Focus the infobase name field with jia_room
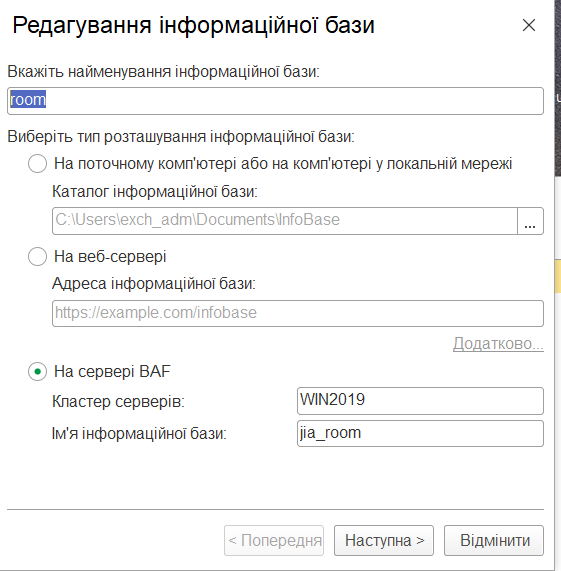 tap(420, 433)
